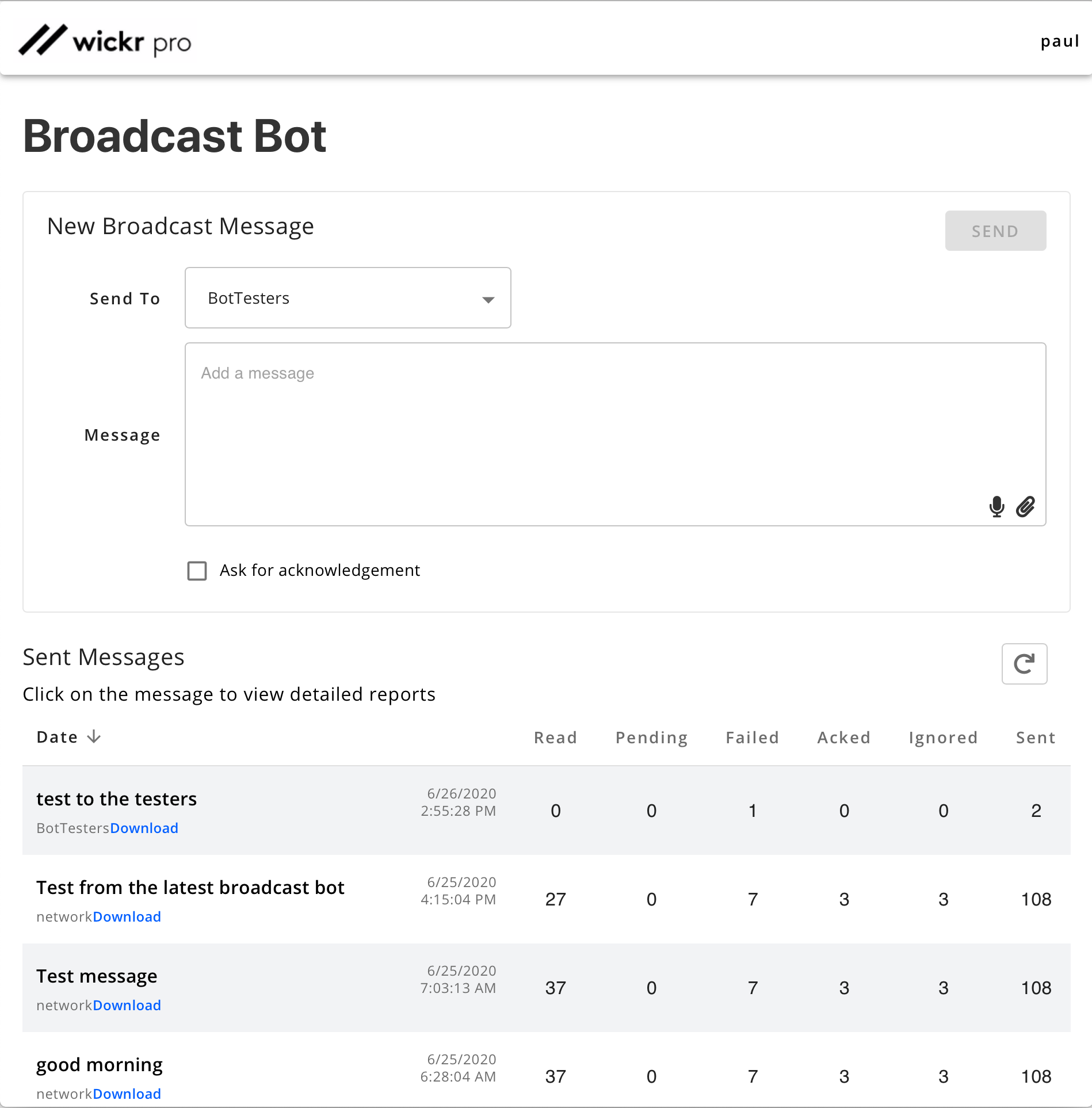This screenshot has height=1108, width=1092.
Task: Toggle the Date sort arrow
Action: [94, 737]
